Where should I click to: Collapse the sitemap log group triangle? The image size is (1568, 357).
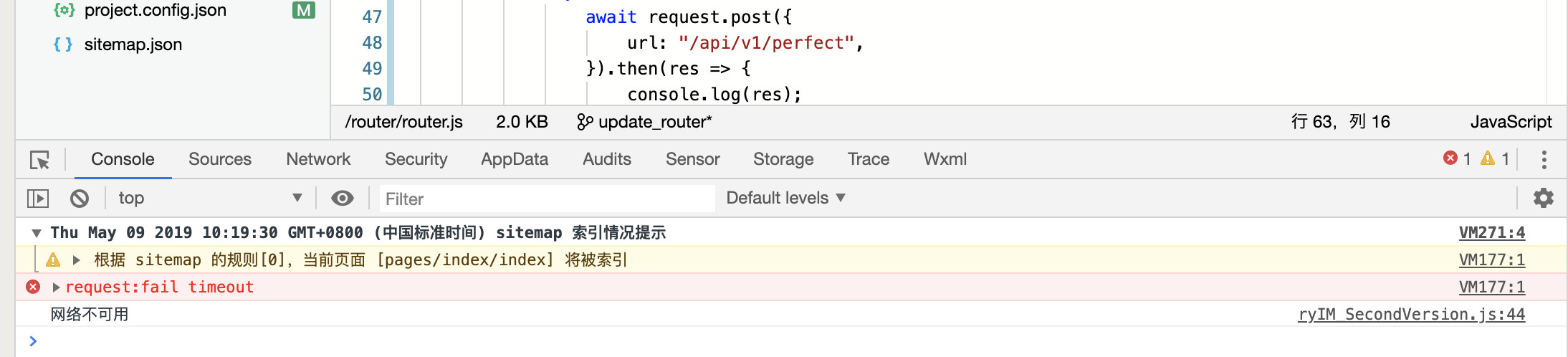tap(36, 233)
